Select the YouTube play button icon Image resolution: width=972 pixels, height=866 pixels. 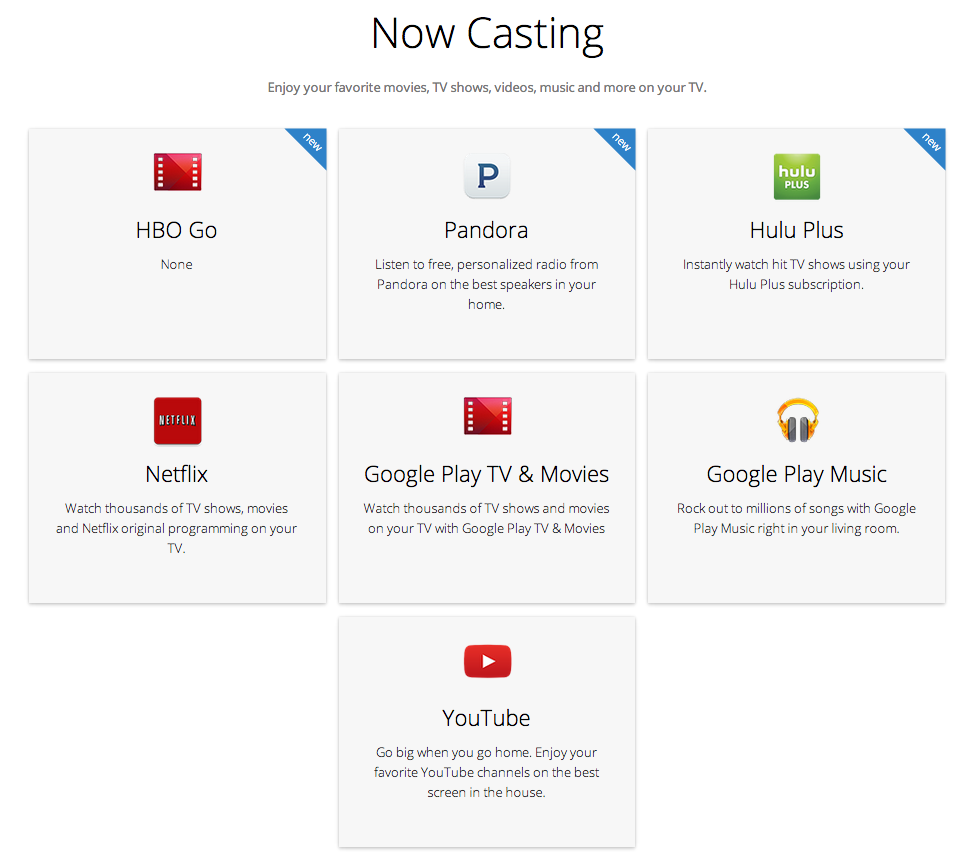click(x=486, y=661)
